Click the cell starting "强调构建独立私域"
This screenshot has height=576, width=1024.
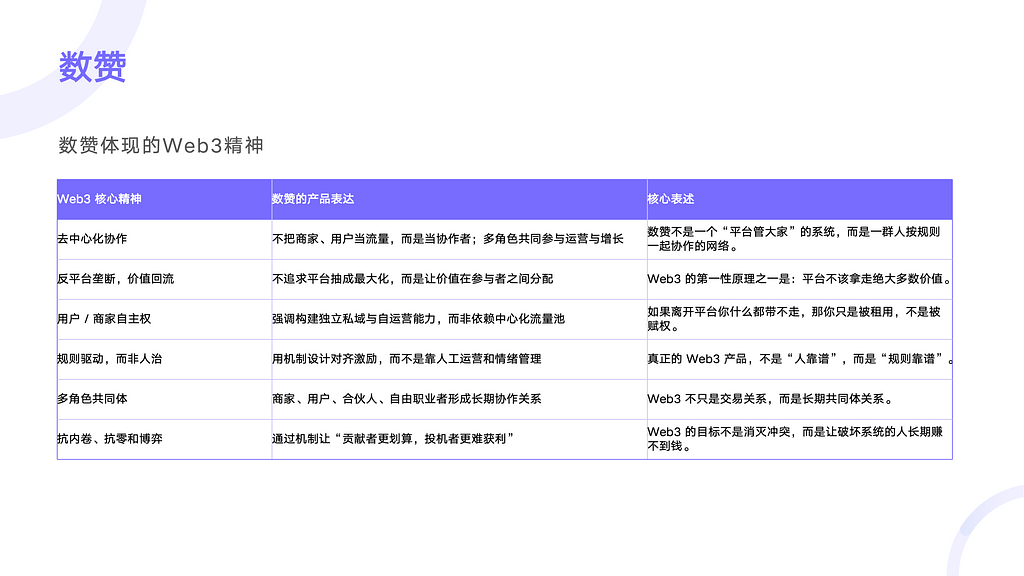point(418,319)
